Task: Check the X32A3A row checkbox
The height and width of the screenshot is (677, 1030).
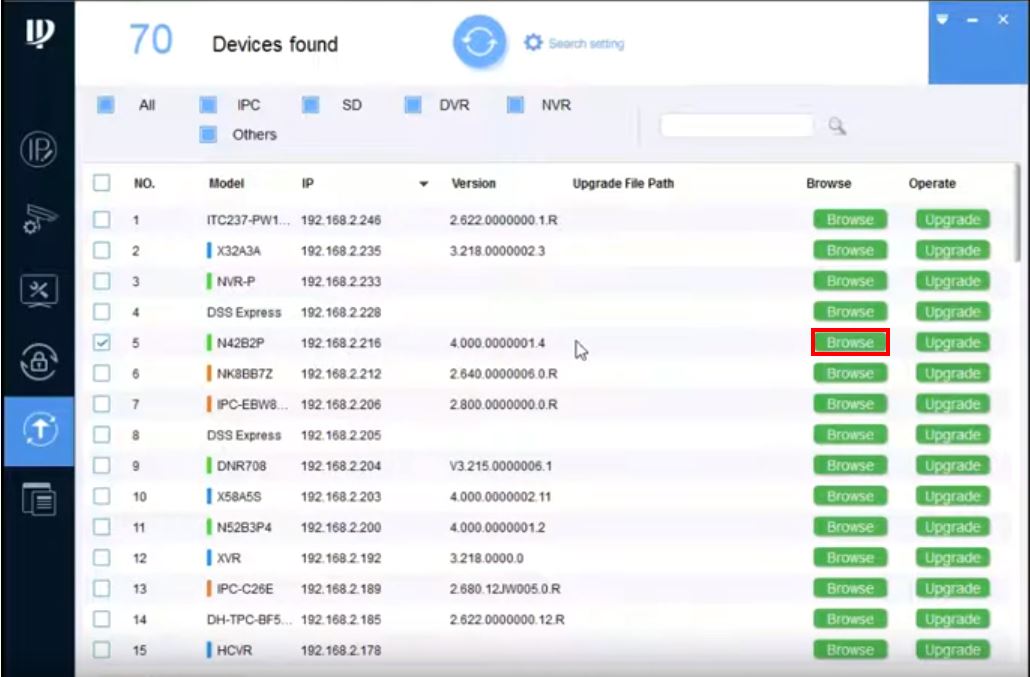Action: [102, 250]
